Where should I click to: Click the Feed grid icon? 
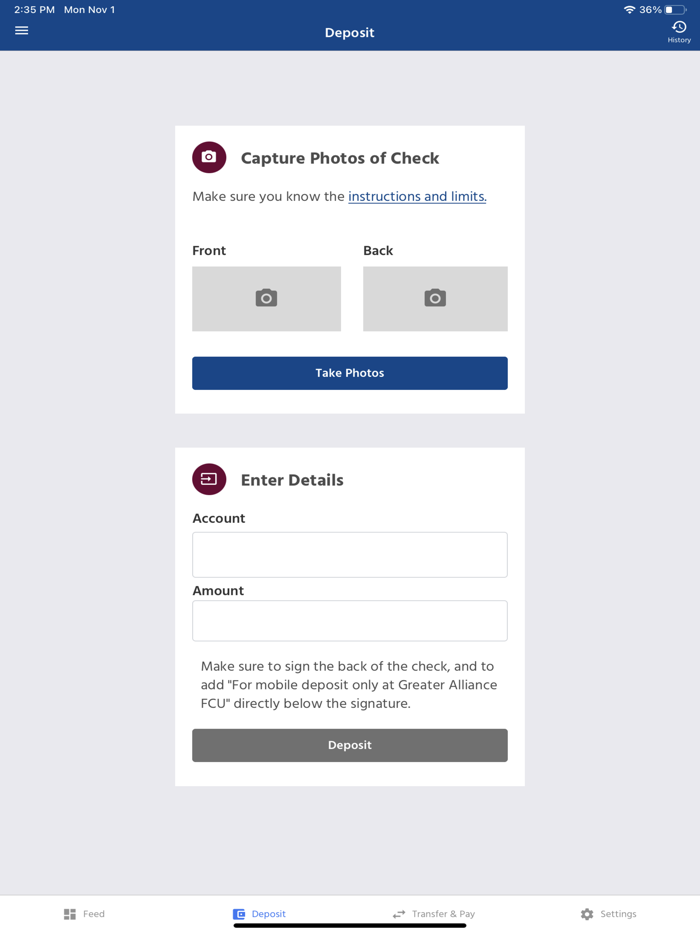pos(70,914)
